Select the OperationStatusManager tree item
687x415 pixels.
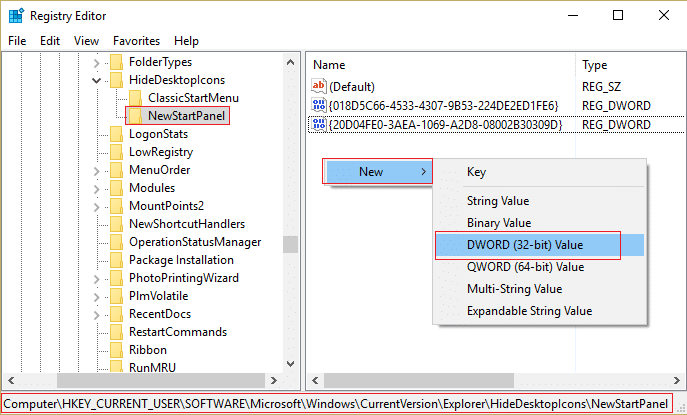[x=195, y=242]
